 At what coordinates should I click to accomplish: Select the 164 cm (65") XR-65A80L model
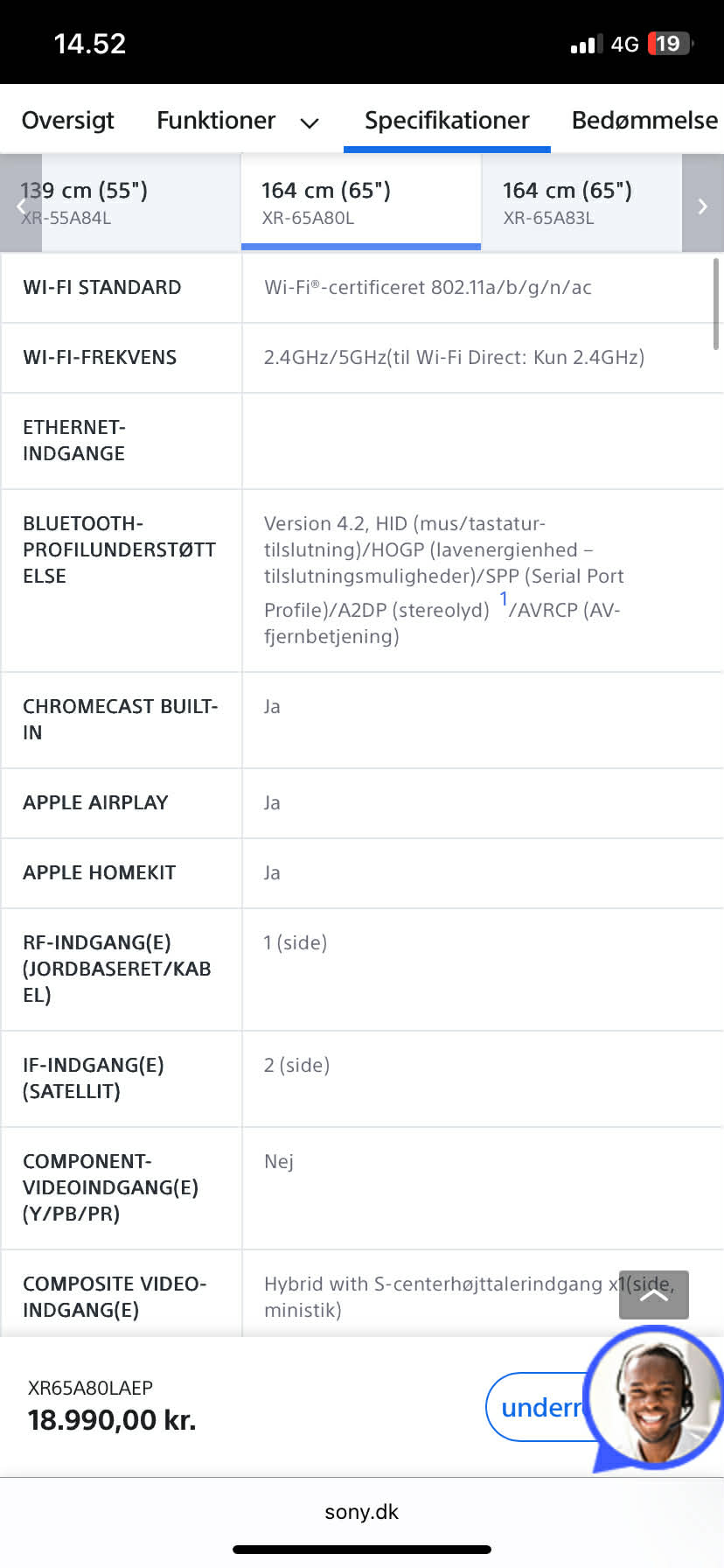coord(360,203)
